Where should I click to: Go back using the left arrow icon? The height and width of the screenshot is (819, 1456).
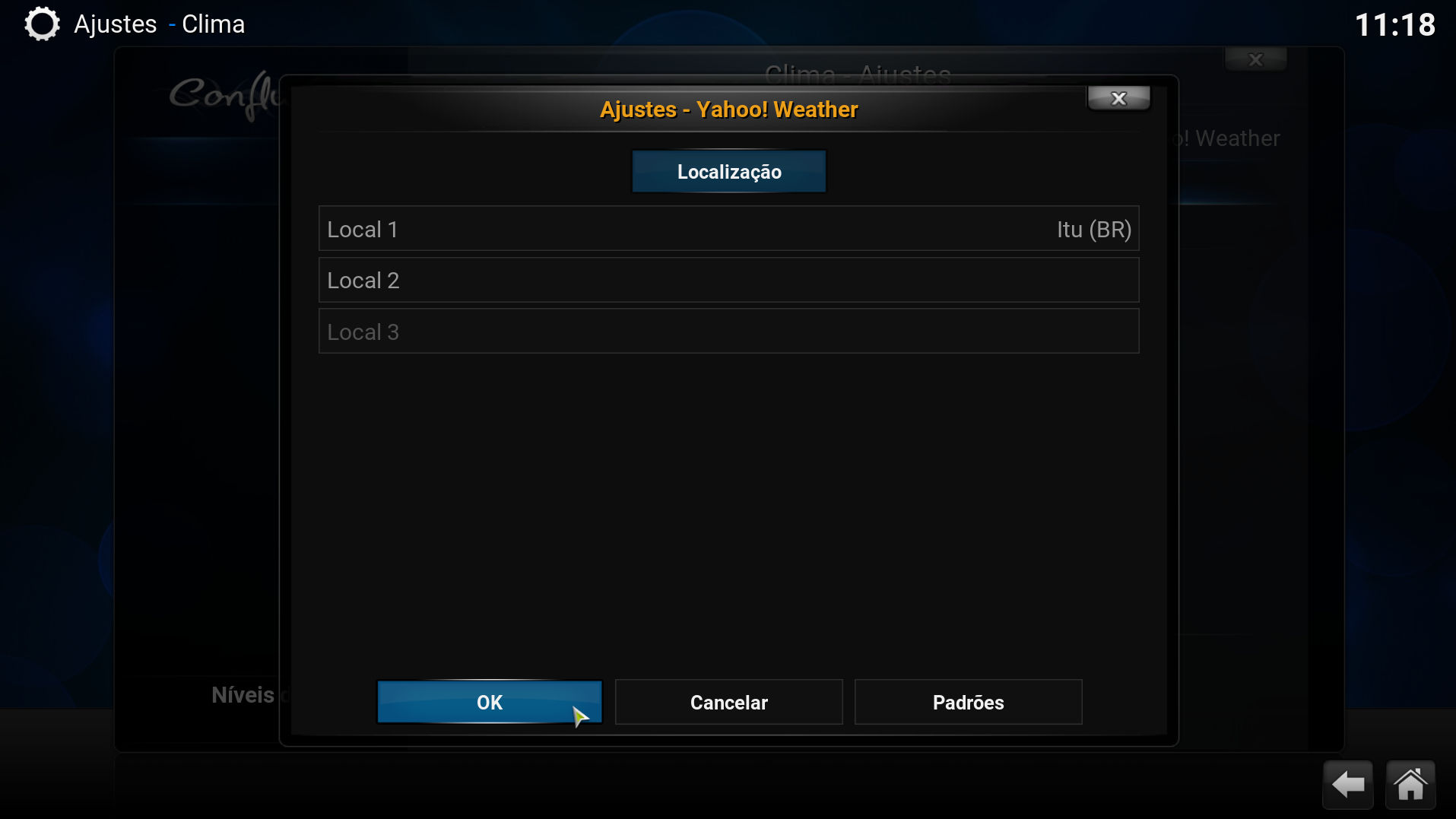click(x=1347, y=784)
